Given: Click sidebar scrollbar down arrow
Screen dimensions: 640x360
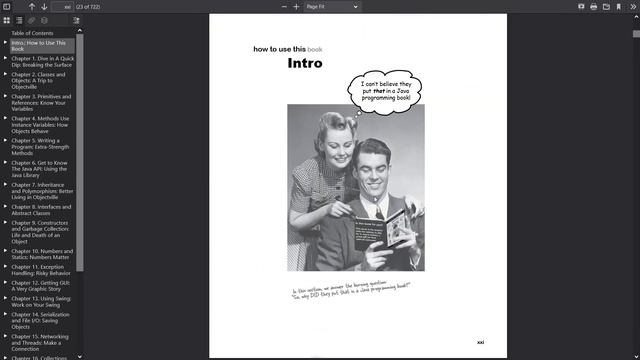Looking at the screenshot, I should (x=80, y=356).
